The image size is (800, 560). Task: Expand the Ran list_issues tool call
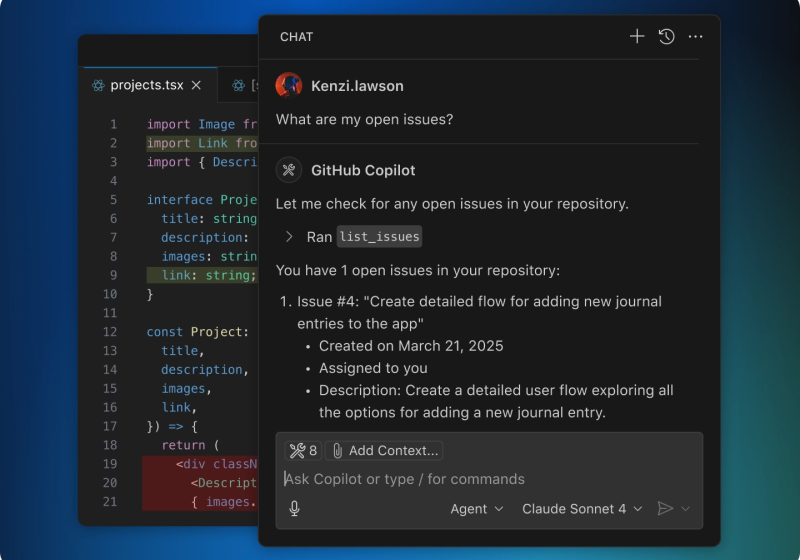289,237
